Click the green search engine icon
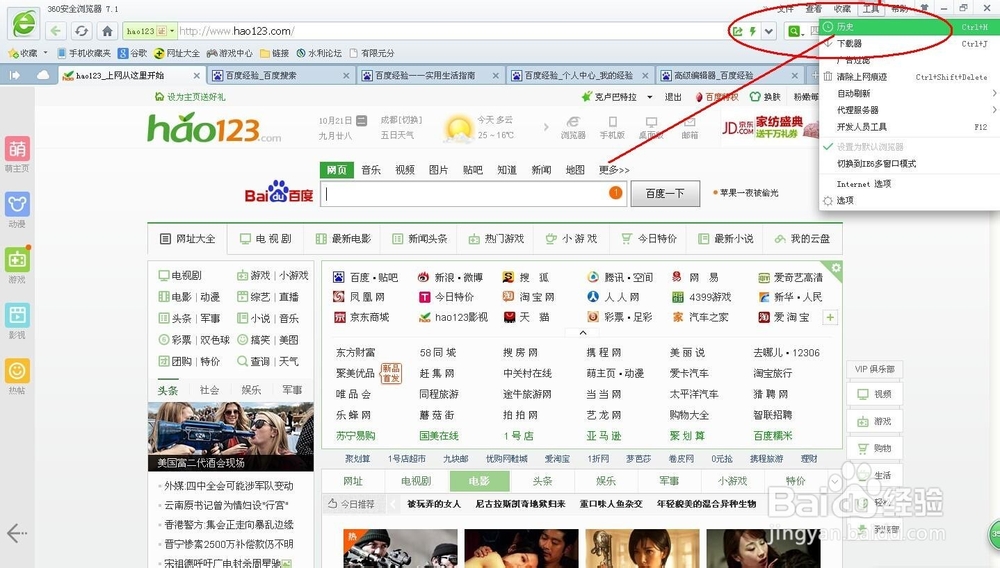Viewport: 1000px width, 568px height. (793, 31)
